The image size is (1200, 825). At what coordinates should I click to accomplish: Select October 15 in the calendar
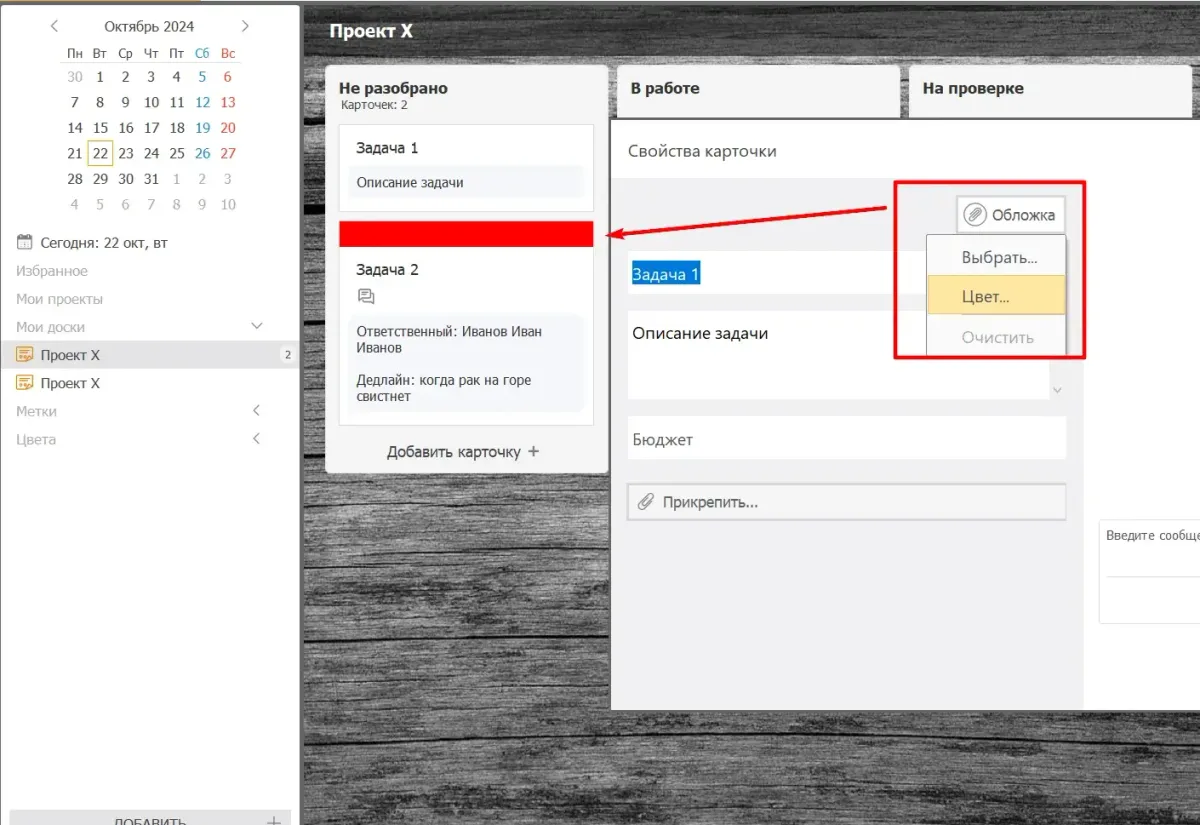coord(100,128)
